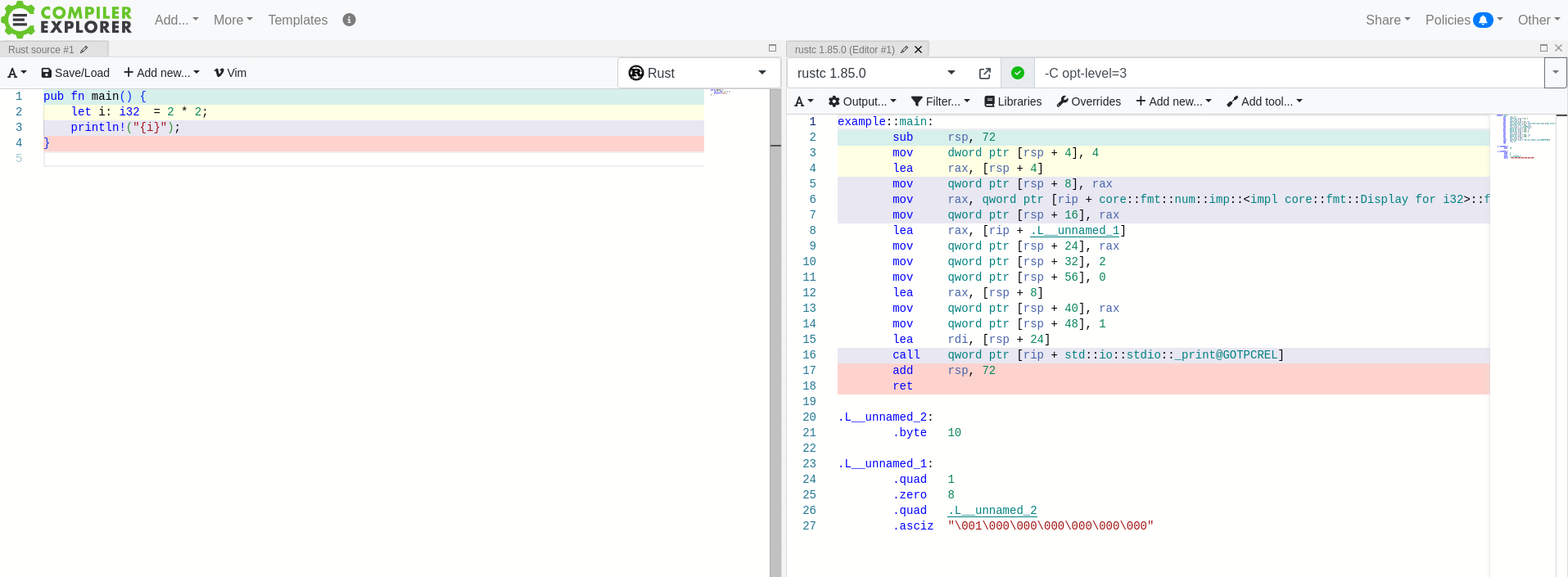Image resolution: width=1568 pixels, height=577 pixels.
Task: Toggle Vim mode in the editor
Action: [x=230, y=73]
